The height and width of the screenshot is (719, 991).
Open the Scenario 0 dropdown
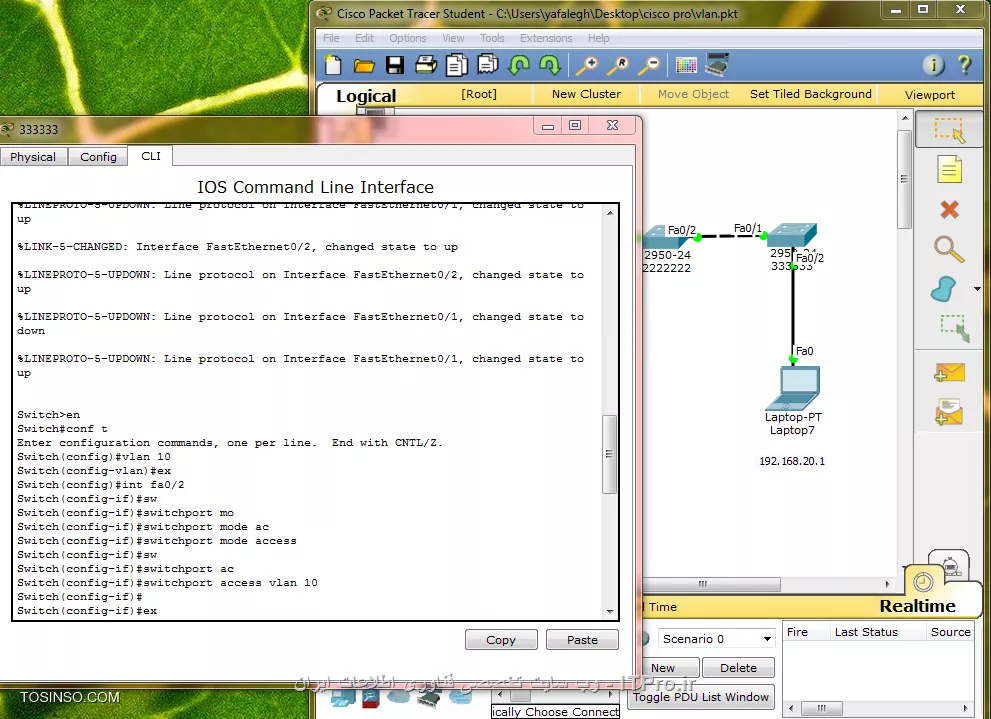[716, 639]
